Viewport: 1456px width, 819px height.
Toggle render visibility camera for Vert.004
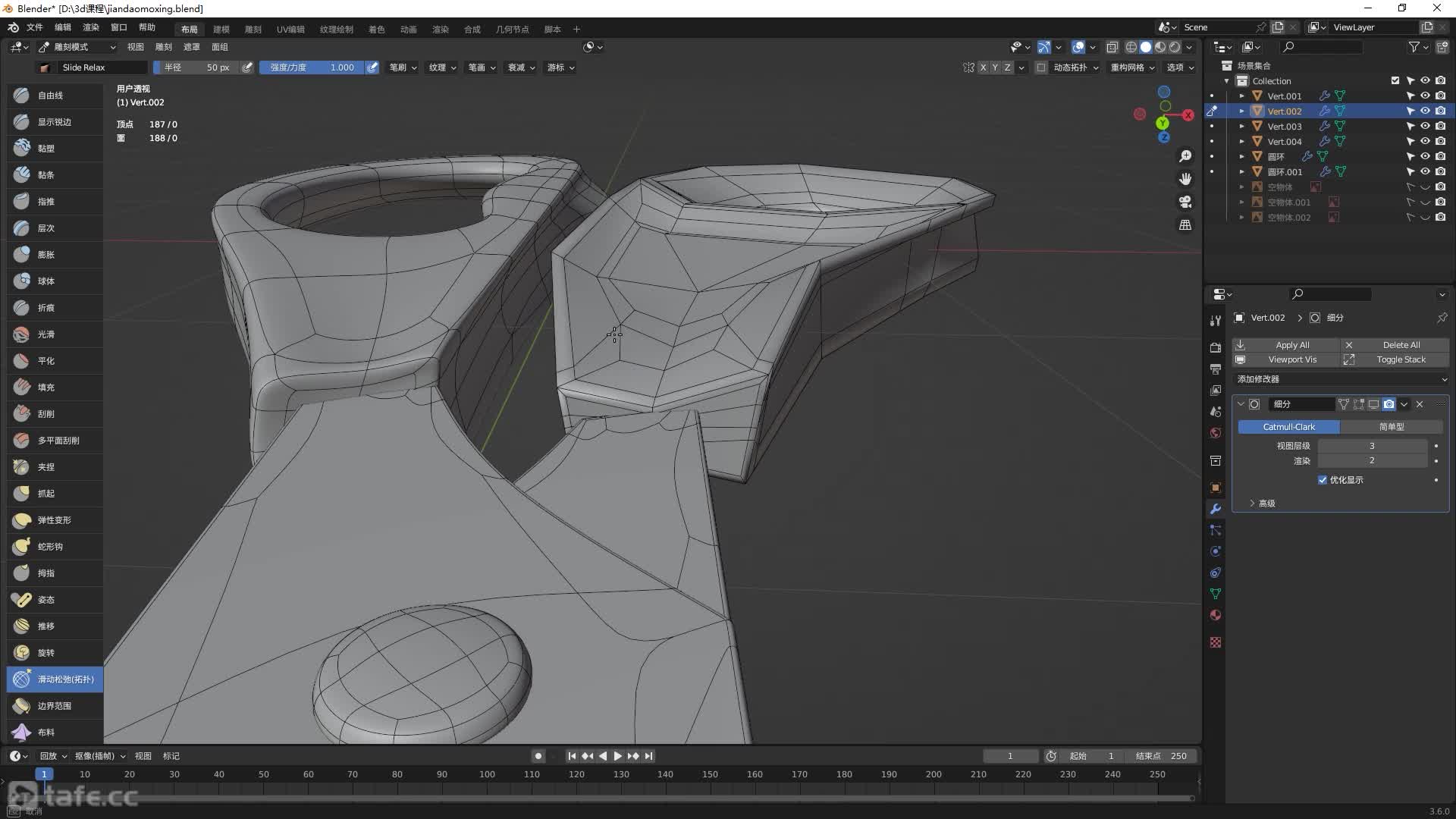coord(1440,142)
